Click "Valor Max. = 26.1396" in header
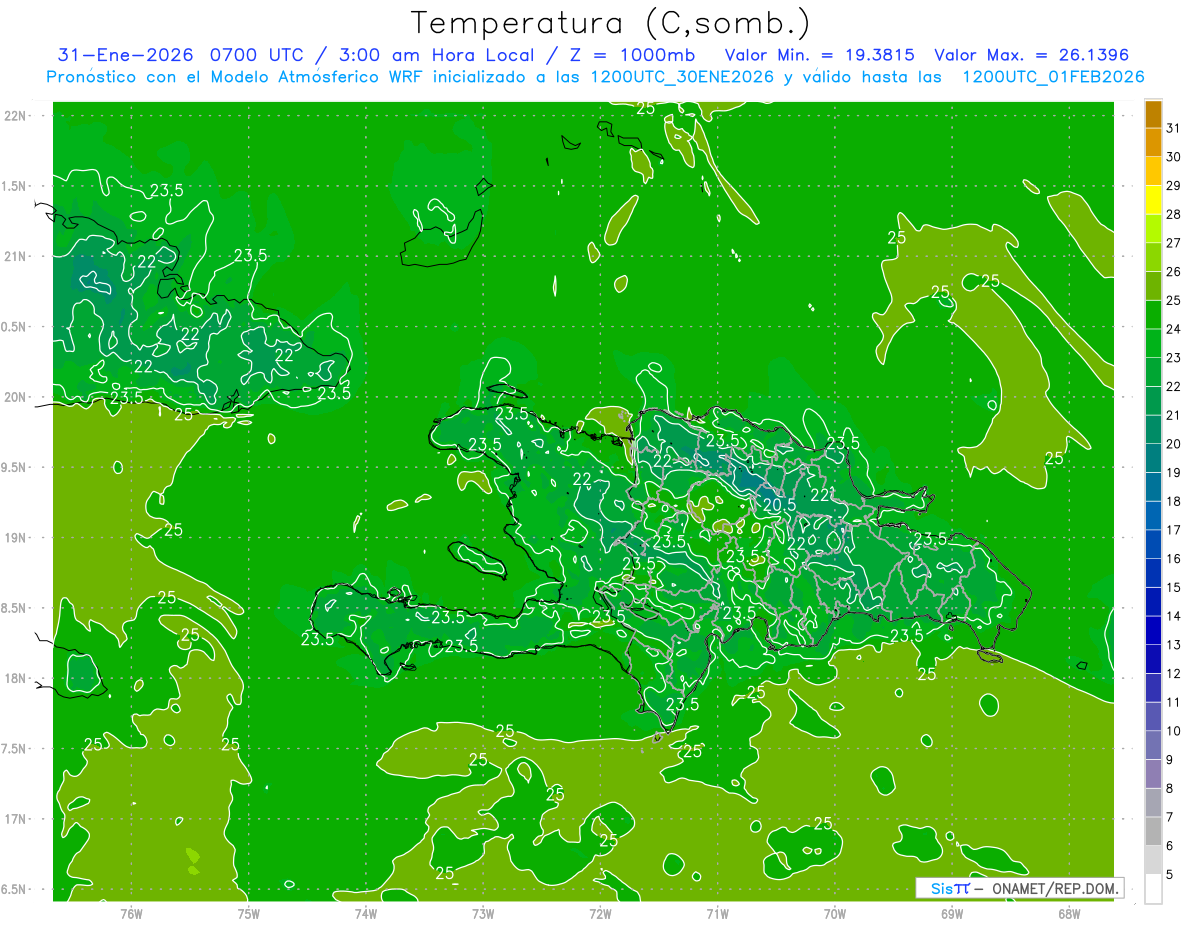This screenshot has width=1200, height=927. click(x=1031, y=55)
